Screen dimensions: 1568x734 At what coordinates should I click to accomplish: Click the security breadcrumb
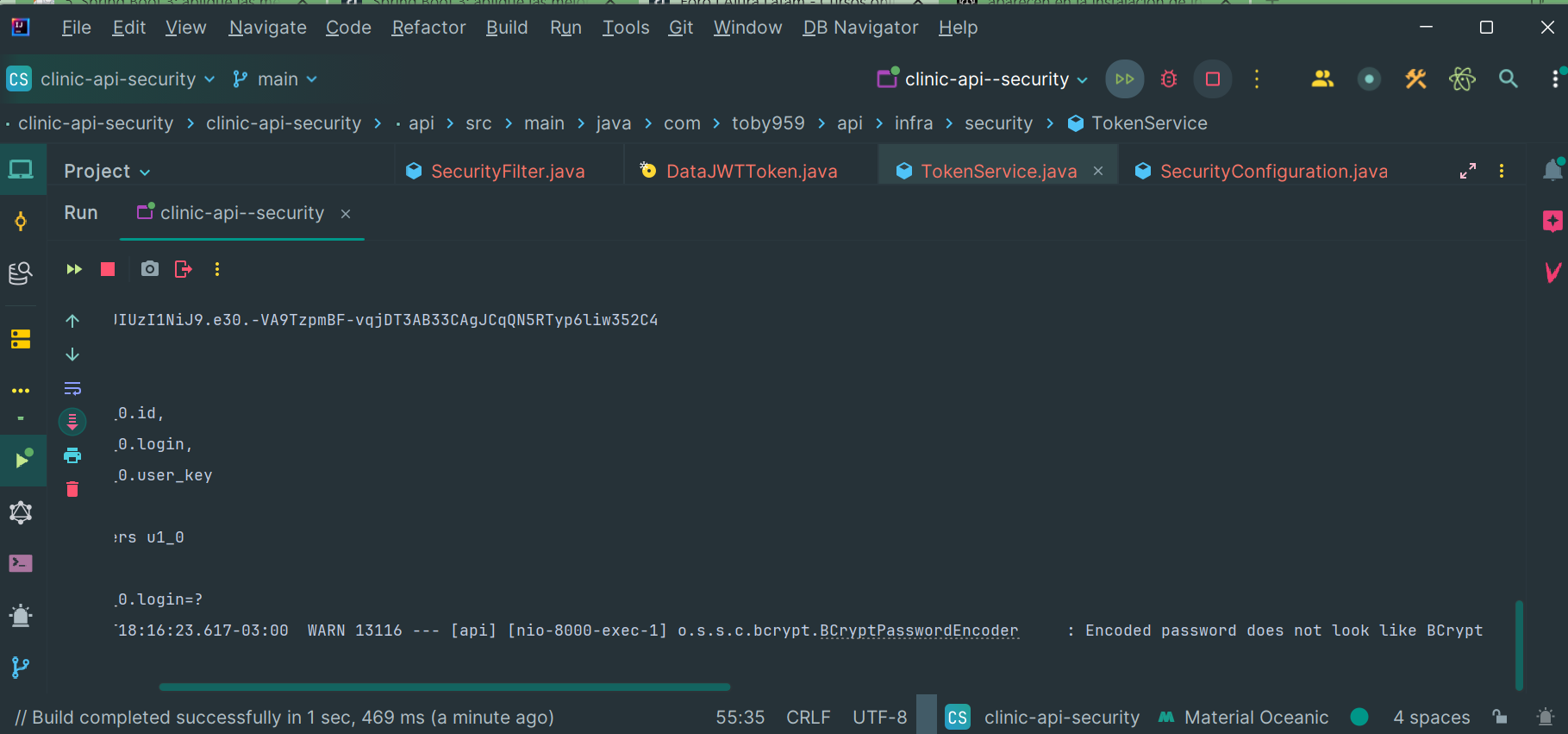pos(998,123)
